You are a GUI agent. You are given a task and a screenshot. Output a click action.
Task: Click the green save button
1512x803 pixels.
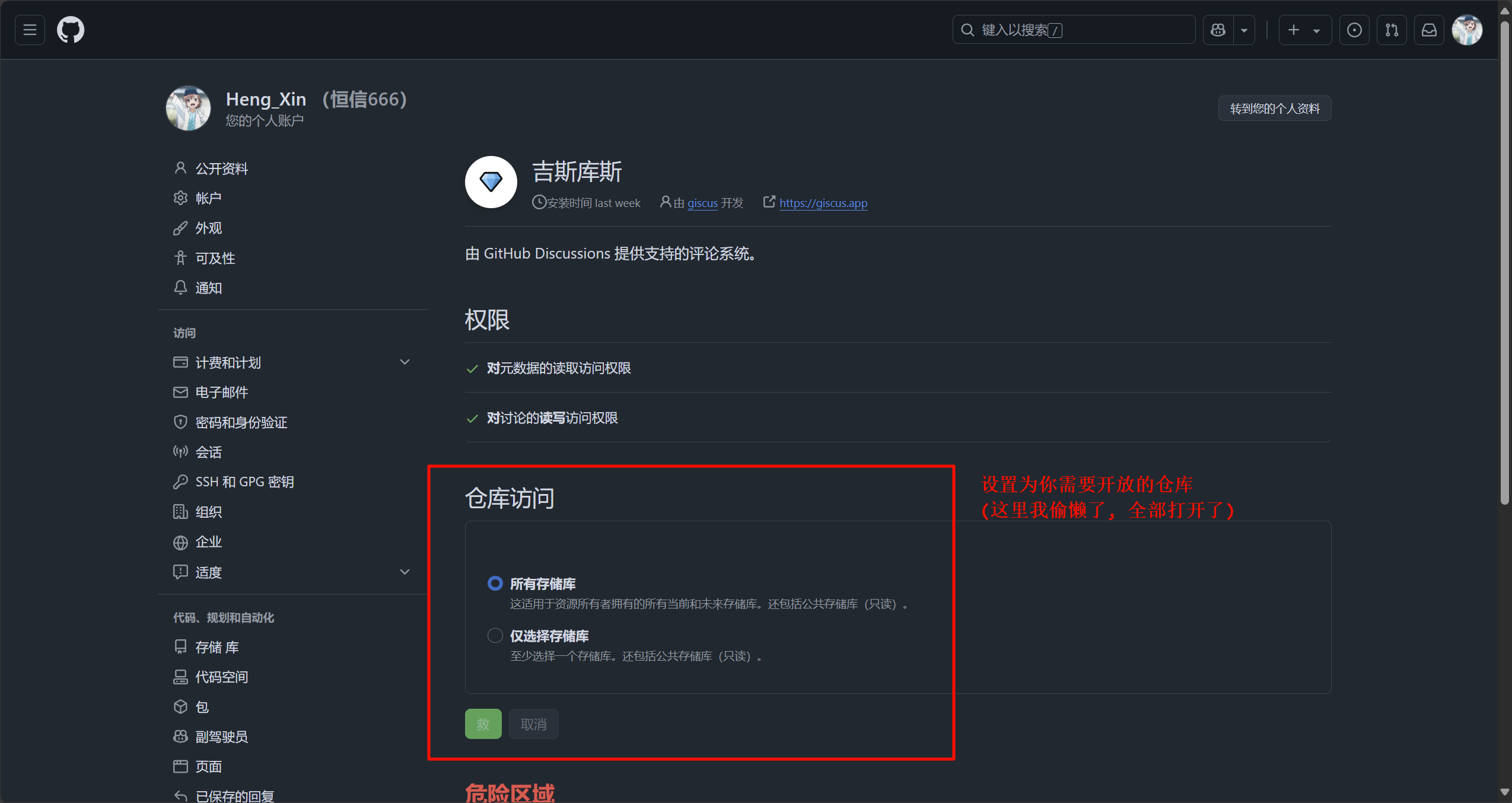pyautogui.click(x=483, y=724)
